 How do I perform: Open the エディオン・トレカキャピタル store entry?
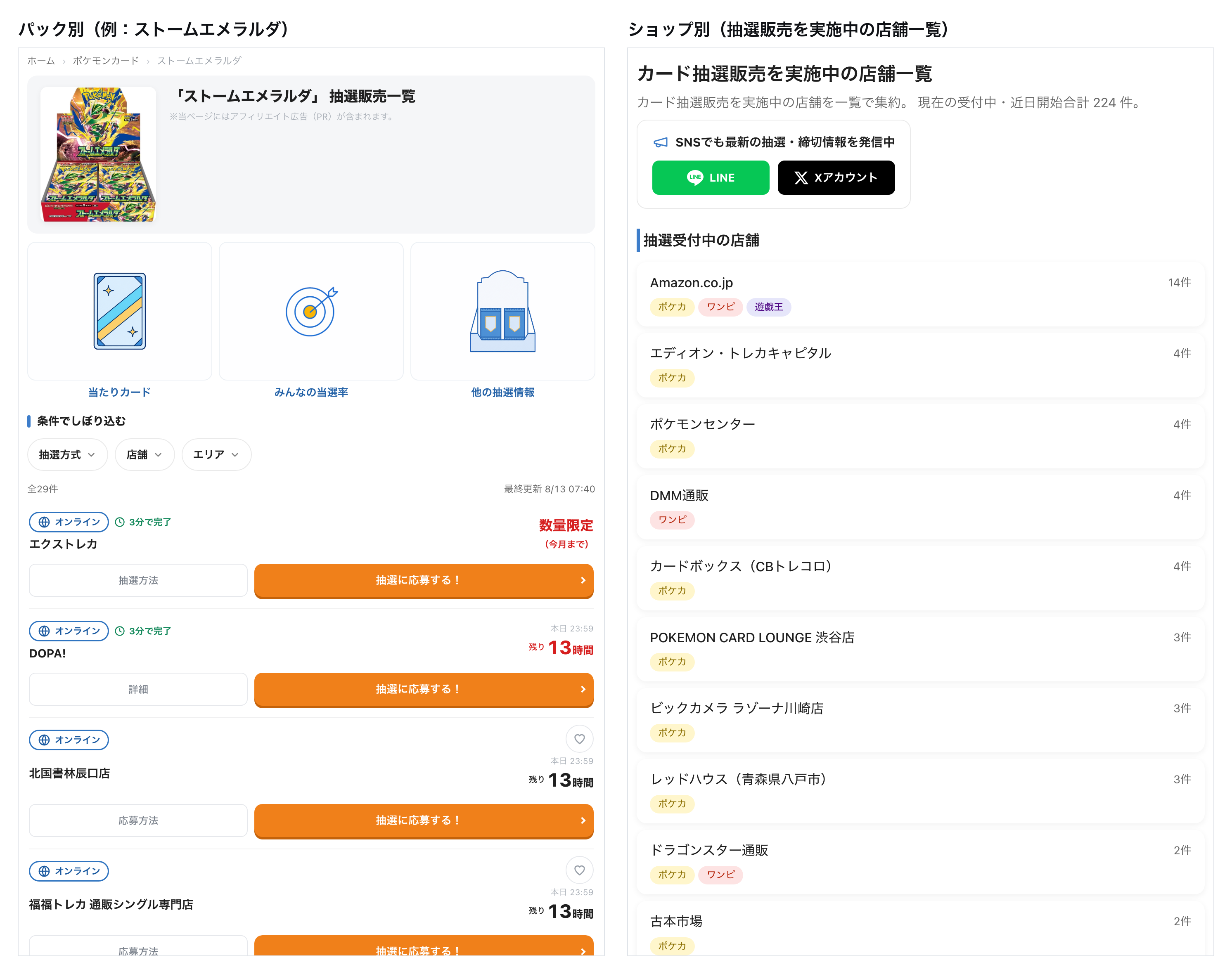(920, 365)
